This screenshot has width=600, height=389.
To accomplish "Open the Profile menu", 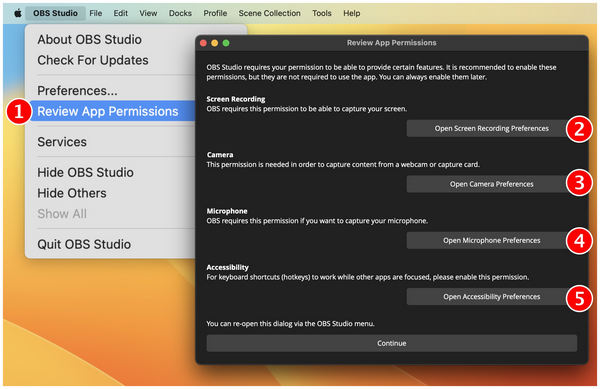I will tap(215, 13).
